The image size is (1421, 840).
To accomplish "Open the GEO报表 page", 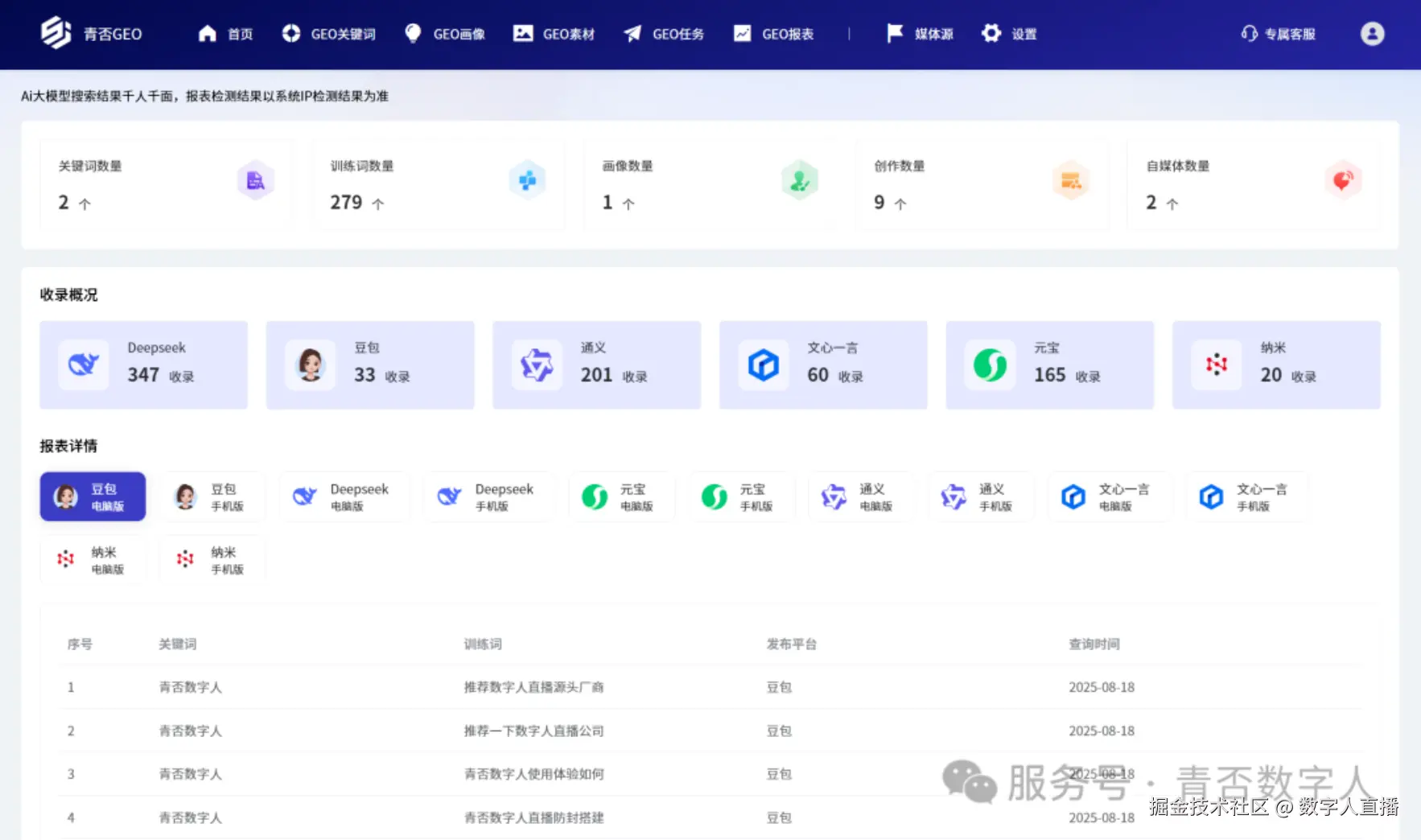I will point(773,34).
